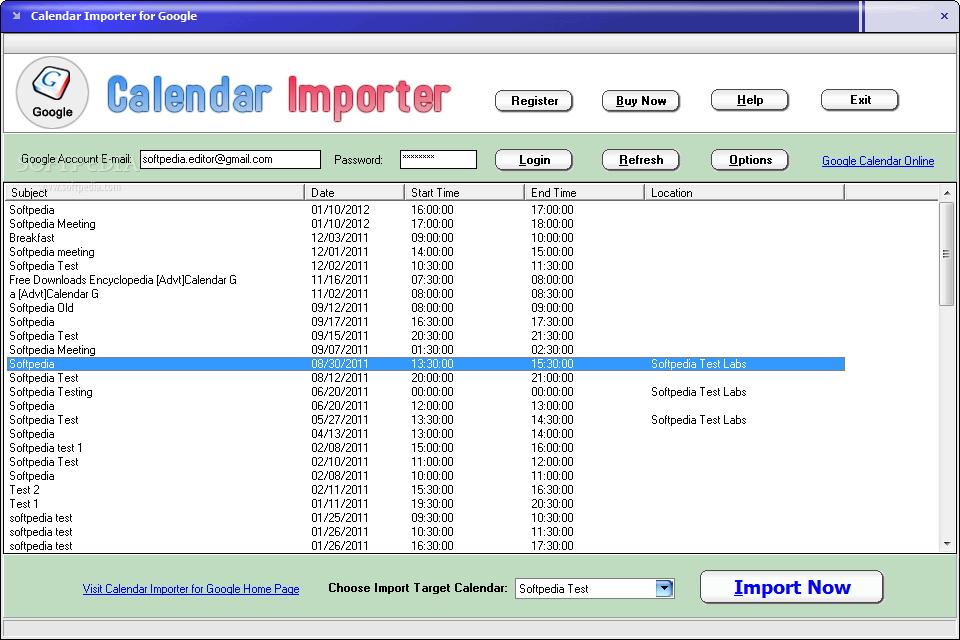Select the Free Downloads Encyclopedia event row

click(426, 280)
